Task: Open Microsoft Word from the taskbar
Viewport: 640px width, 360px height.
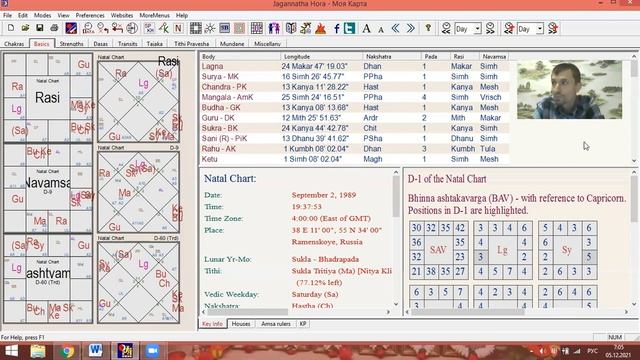Action: coord(96,351)
